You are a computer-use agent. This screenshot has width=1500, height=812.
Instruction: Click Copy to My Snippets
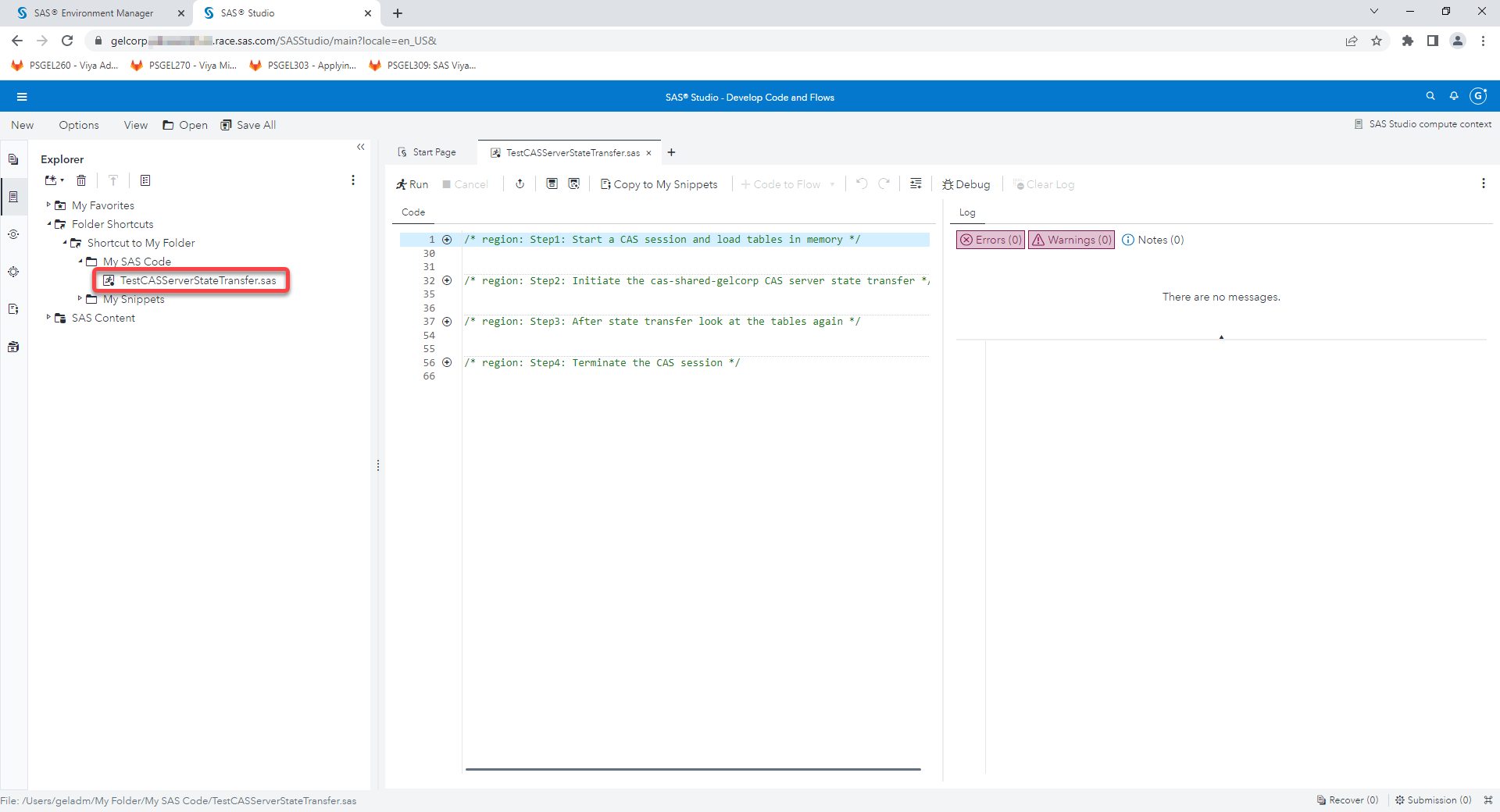pyautogui.click(x=659, y=184)
